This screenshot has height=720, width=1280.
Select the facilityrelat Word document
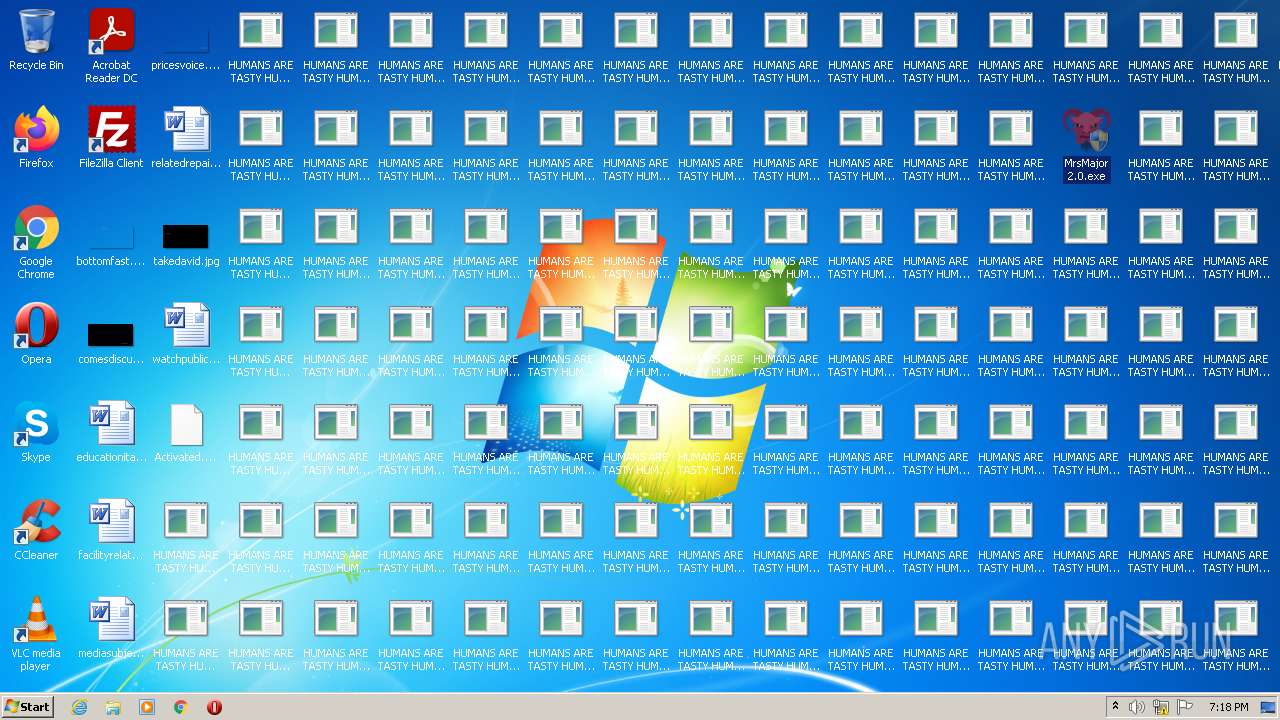tap(111, 530)
